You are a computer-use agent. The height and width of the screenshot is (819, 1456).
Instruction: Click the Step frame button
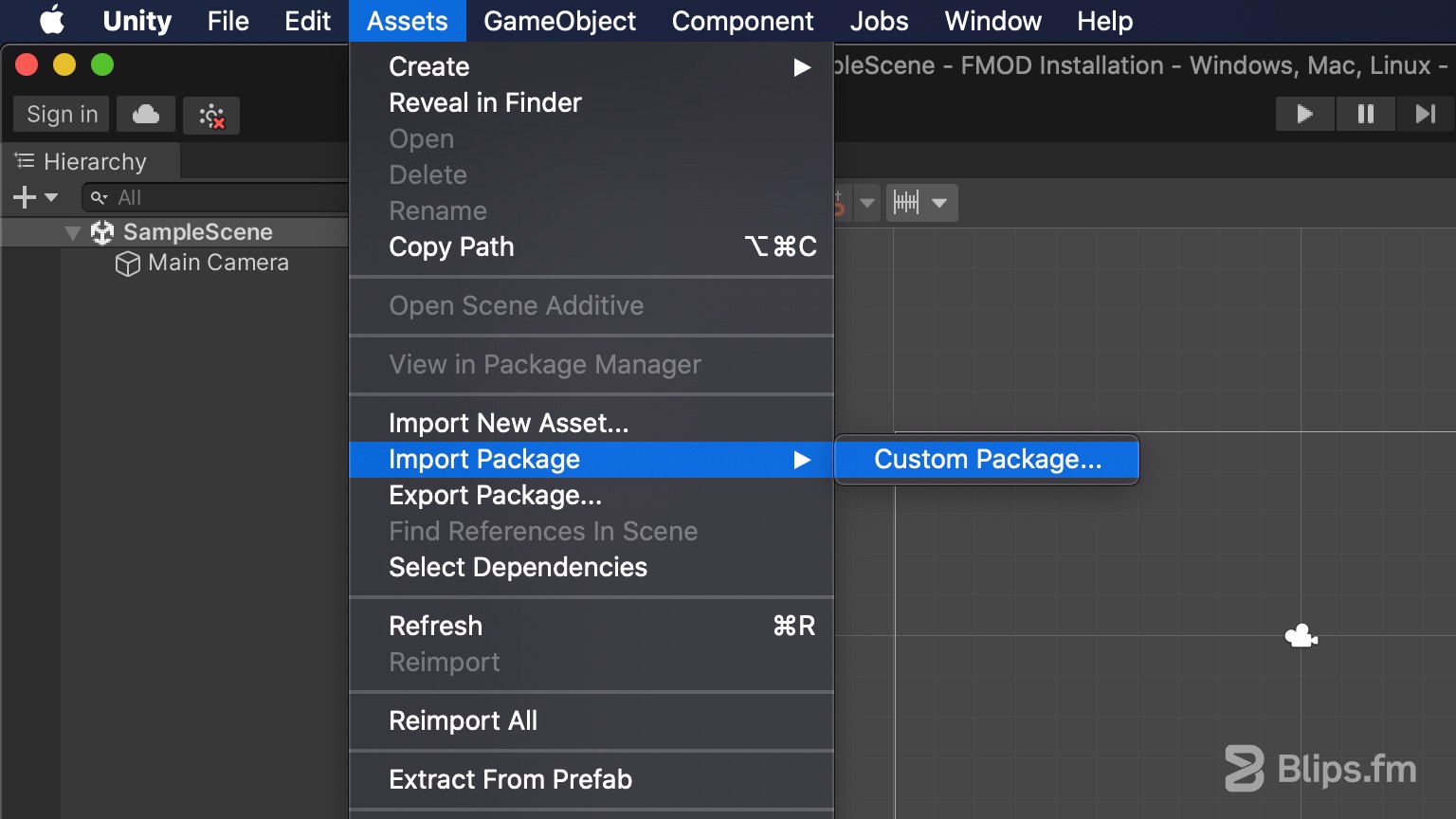(x=1425, y=114)
